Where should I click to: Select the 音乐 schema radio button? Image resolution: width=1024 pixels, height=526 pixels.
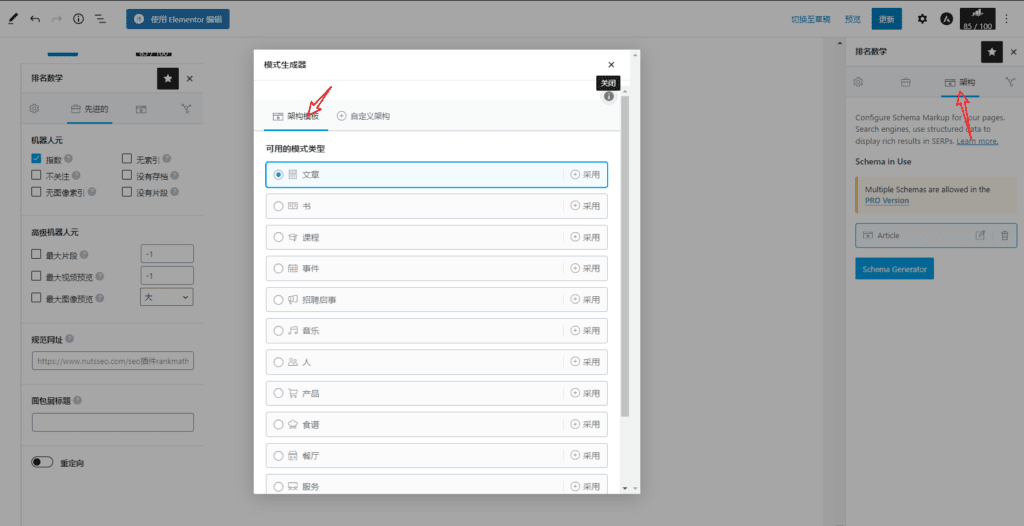(279, 331)
